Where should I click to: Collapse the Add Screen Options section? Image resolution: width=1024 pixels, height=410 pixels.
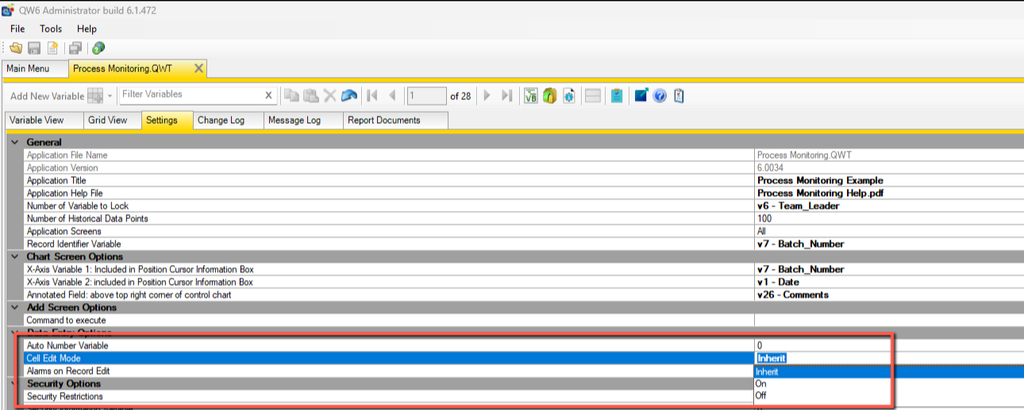(x=15, y=308)
